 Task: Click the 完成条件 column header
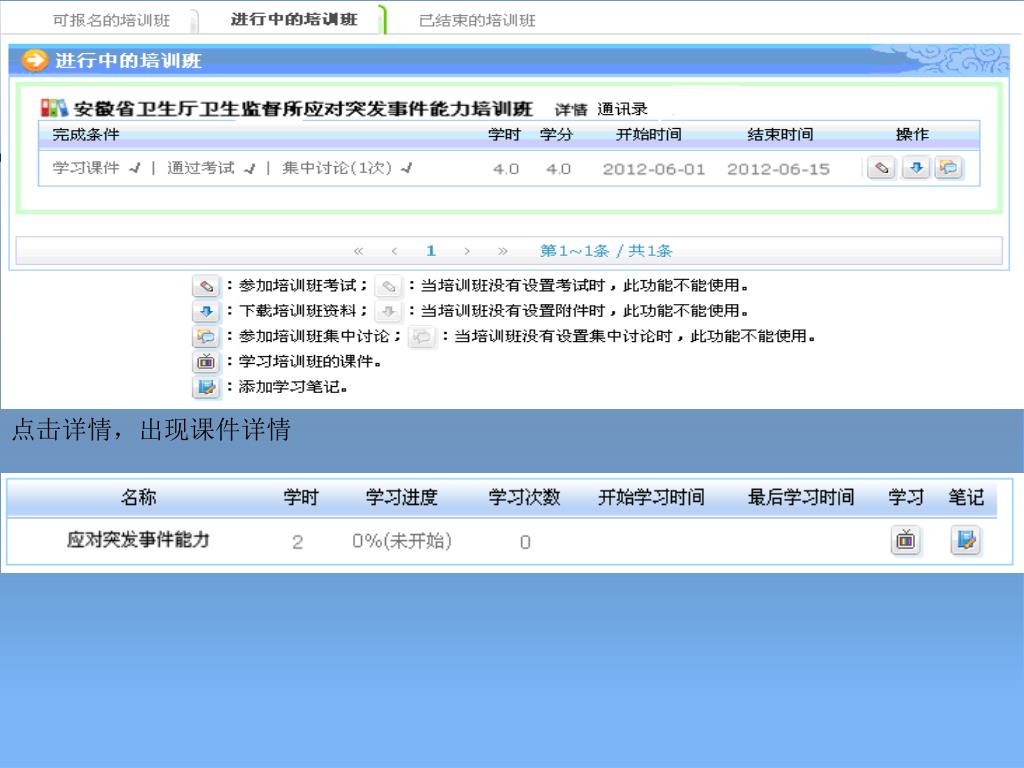[86, 135]
